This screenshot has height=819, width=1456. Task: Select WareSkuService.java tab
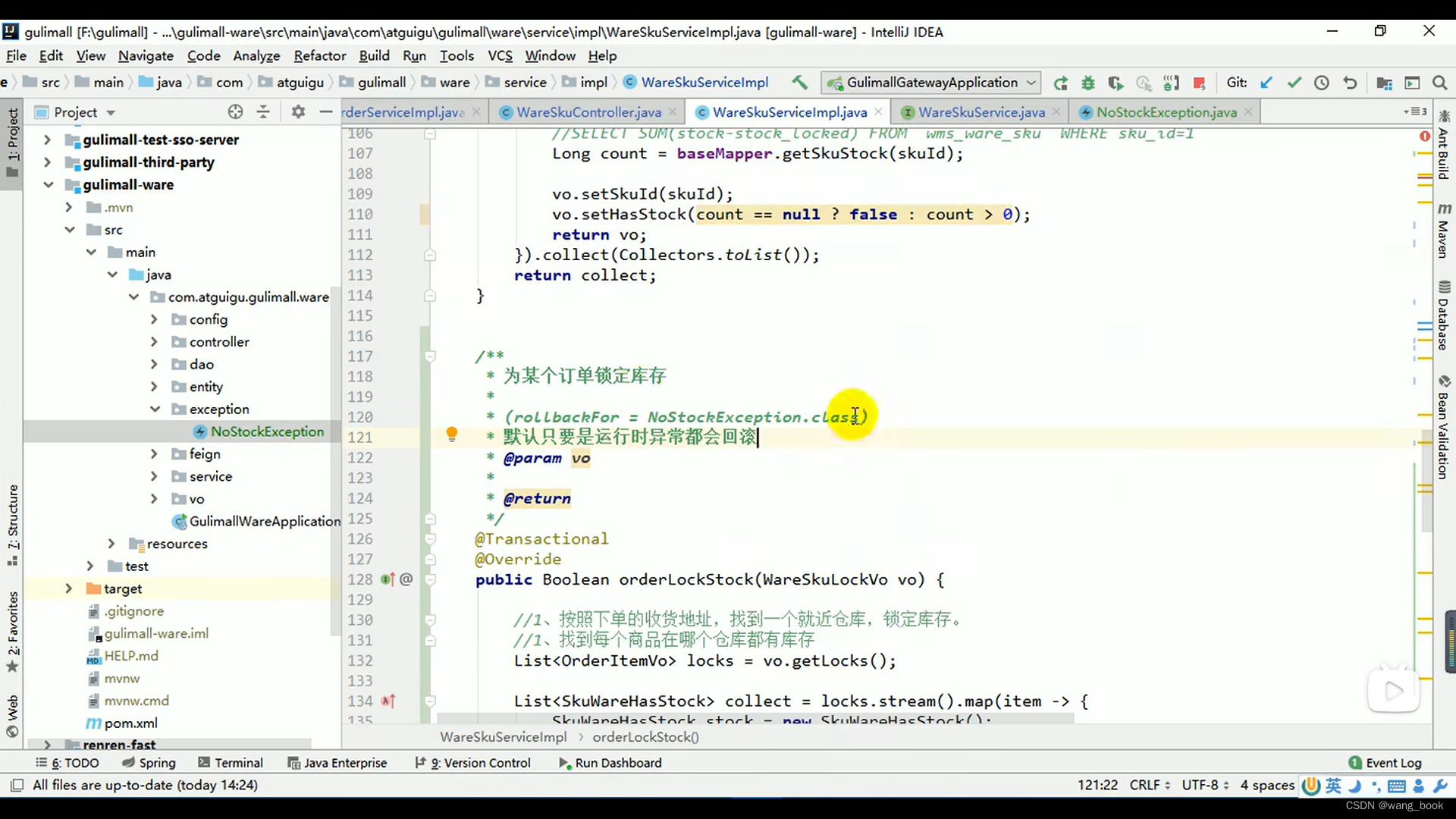[981, 112]
